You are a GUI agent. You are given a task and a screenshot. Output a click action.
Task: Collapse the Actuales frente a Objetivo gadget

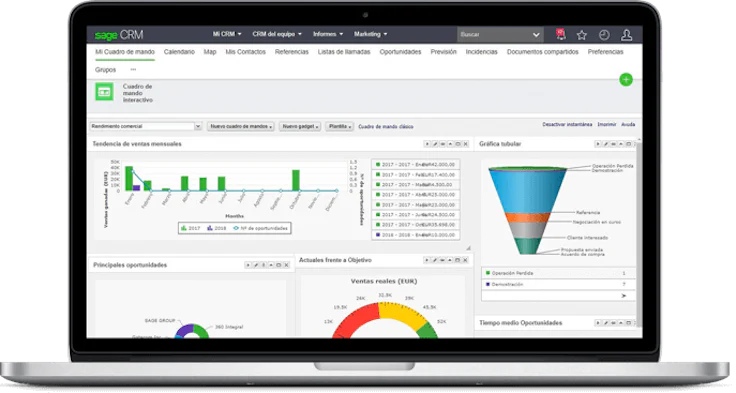pyautogui.click(x=450, y=260)
